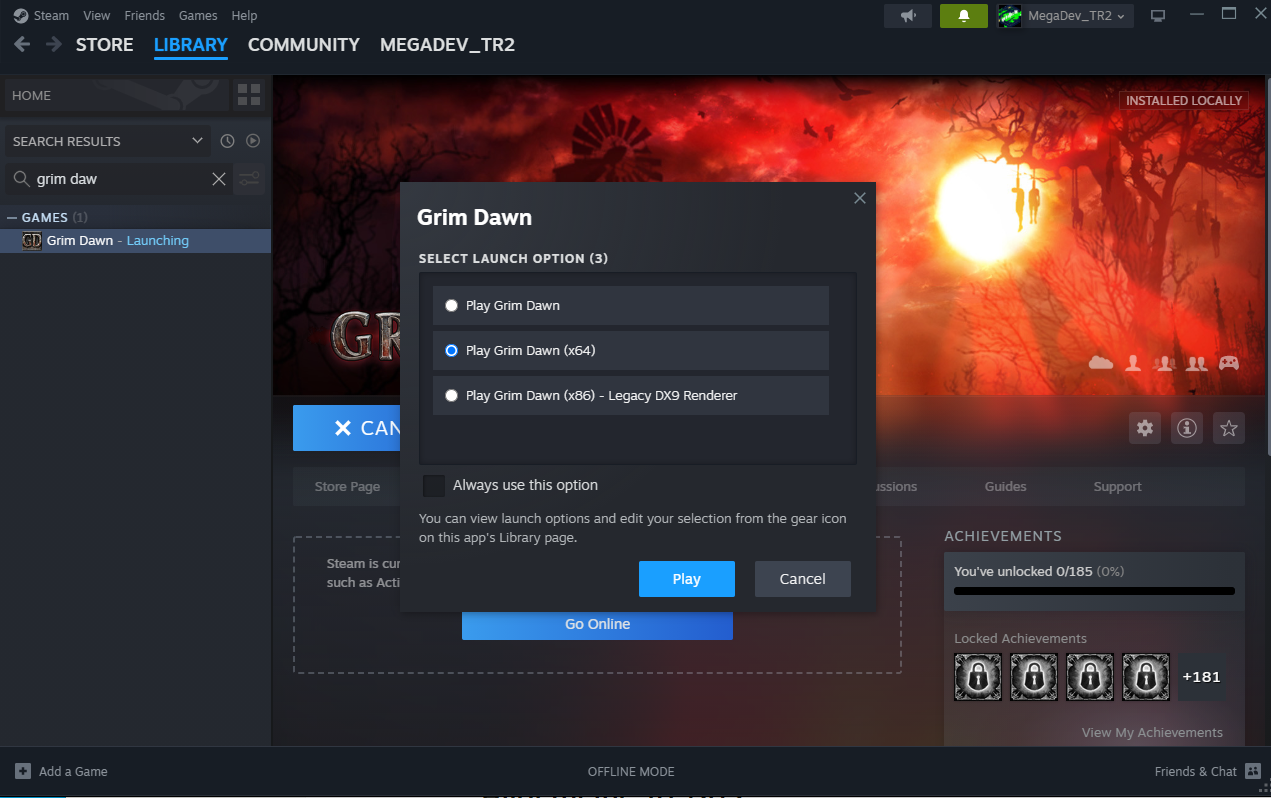
Task: Go forward with the right arrow
Action: (54, 45)
